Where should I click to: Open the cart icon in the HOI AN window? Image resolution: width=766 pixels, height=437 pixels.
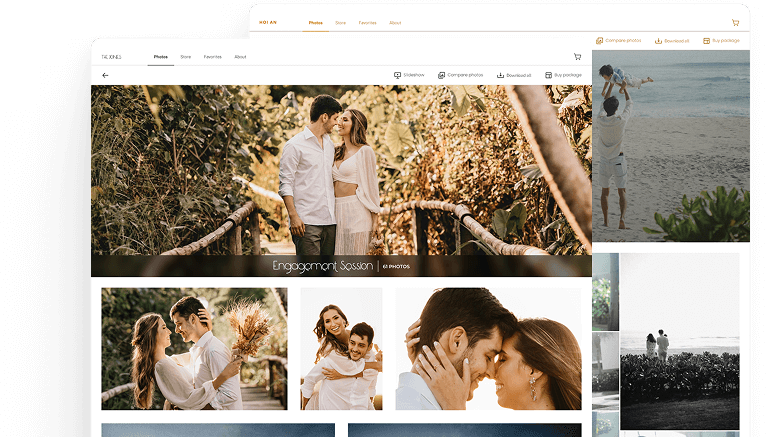pos(735,22)
